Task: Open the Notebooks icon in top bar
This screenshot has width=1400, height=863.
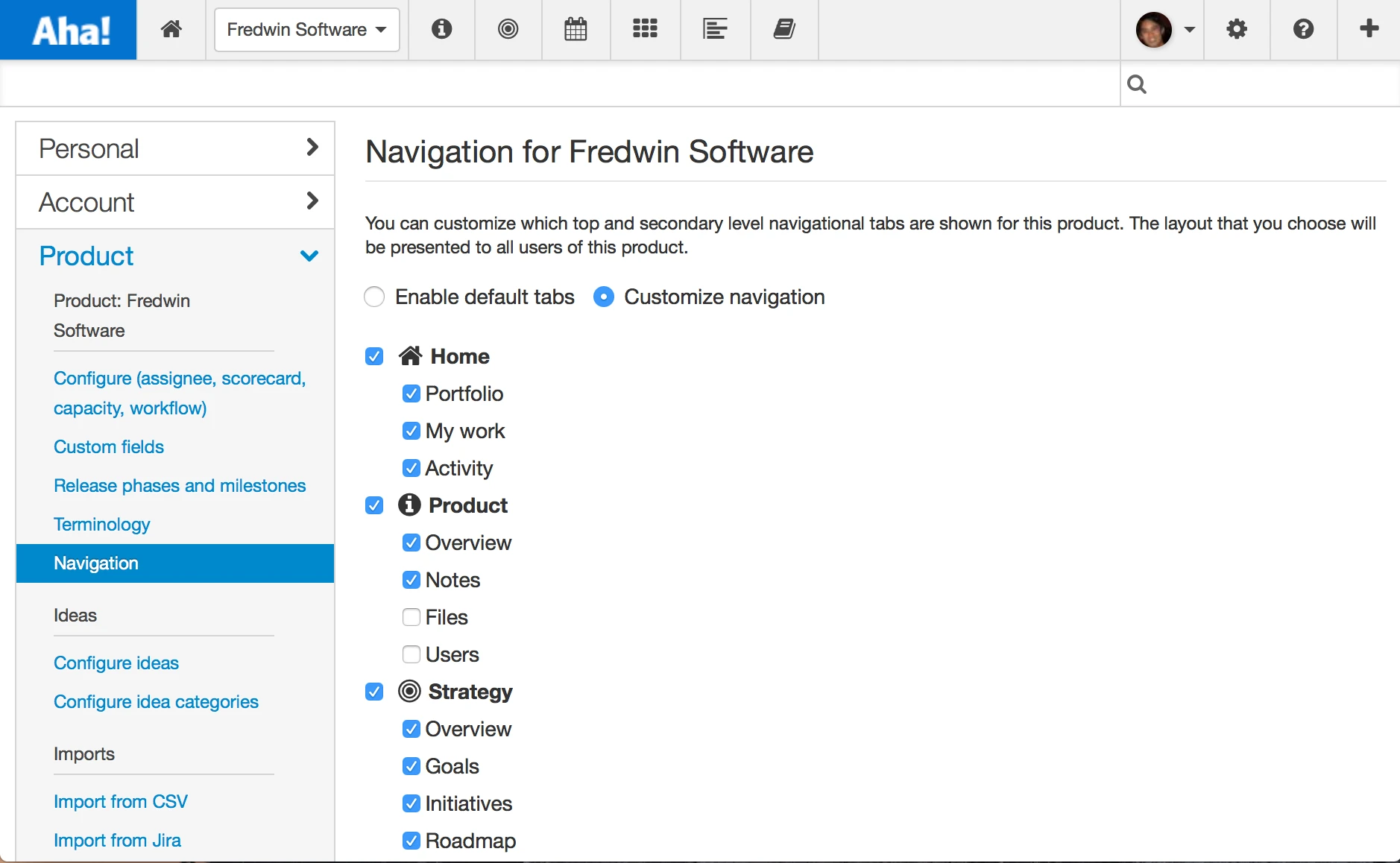Action: point(784,29)
